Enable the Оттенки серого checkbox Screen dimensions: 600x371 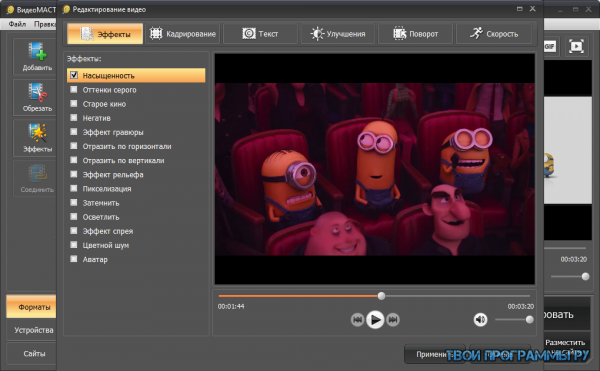(x=74, y=89)
